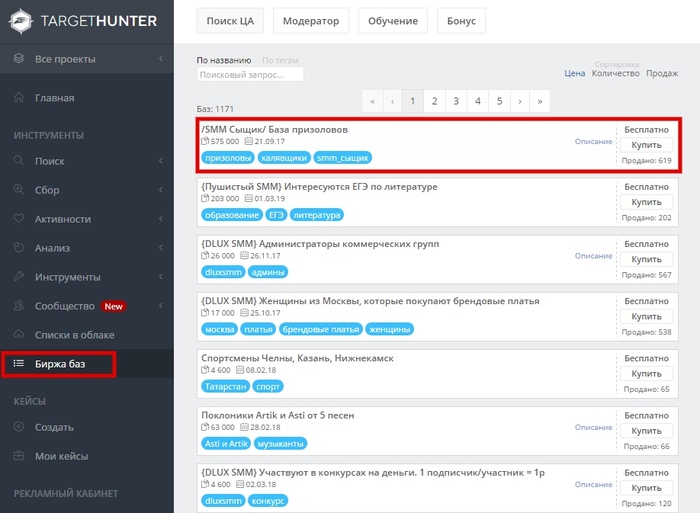Open the Биржа баз menu item

click(x=60, y=364)
